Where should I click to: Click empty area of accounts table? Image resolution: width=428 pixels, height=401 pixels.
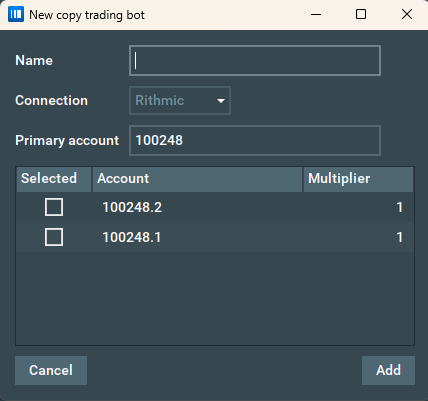215,298
